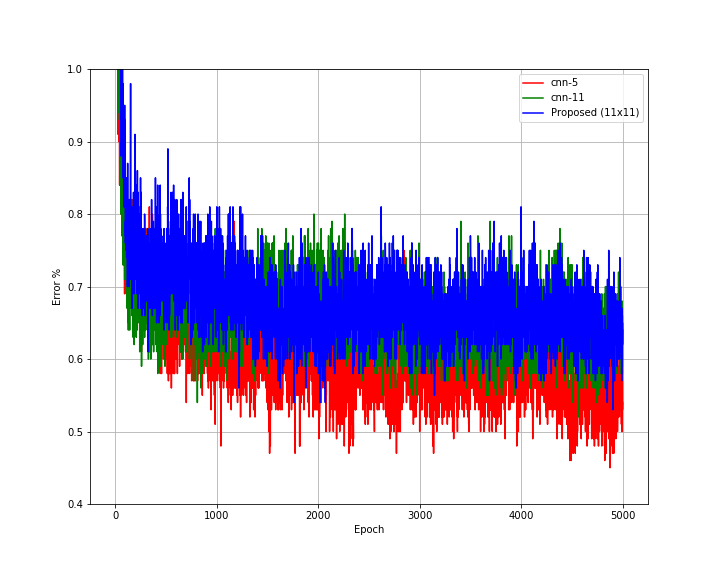This screenshot has width=720, height=576.
Task: Click the 0 tick on the x-axis
Action: coord(115,515)
